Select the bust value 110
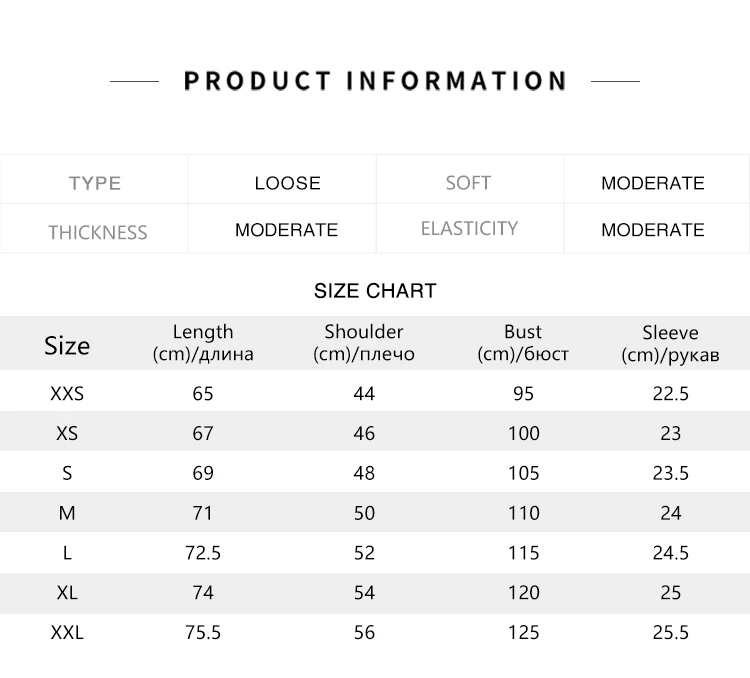 (524, 513)
